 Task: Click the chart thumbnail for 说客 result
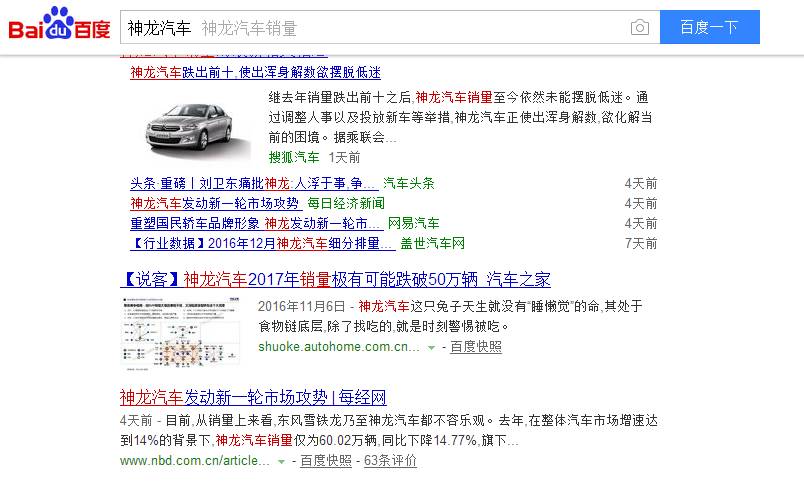(x=181, y=332)
